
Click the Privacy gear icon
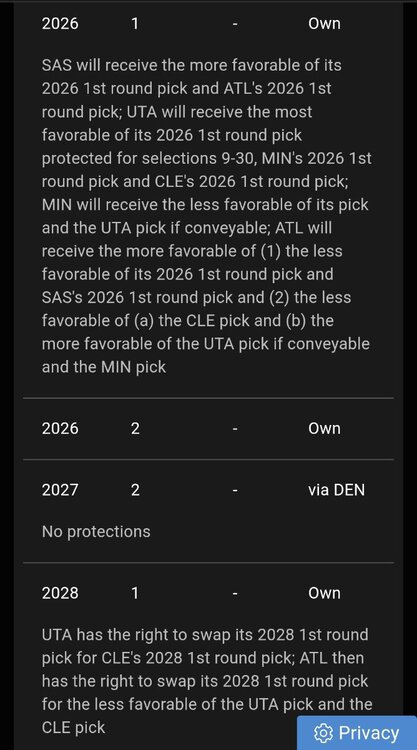tap(323, 733)
